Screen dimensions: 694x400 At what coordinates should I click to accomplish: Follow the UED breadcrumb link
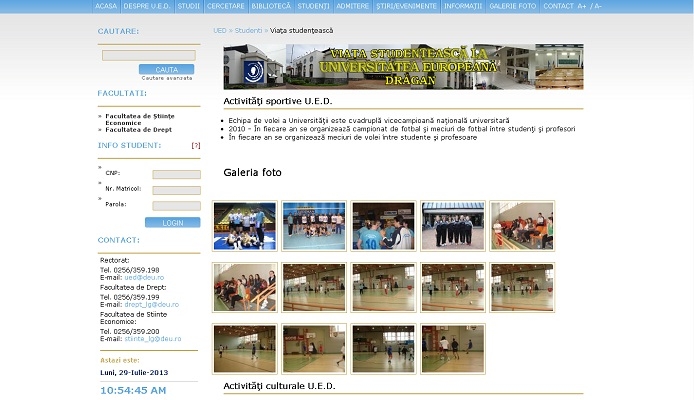(220, 31)
